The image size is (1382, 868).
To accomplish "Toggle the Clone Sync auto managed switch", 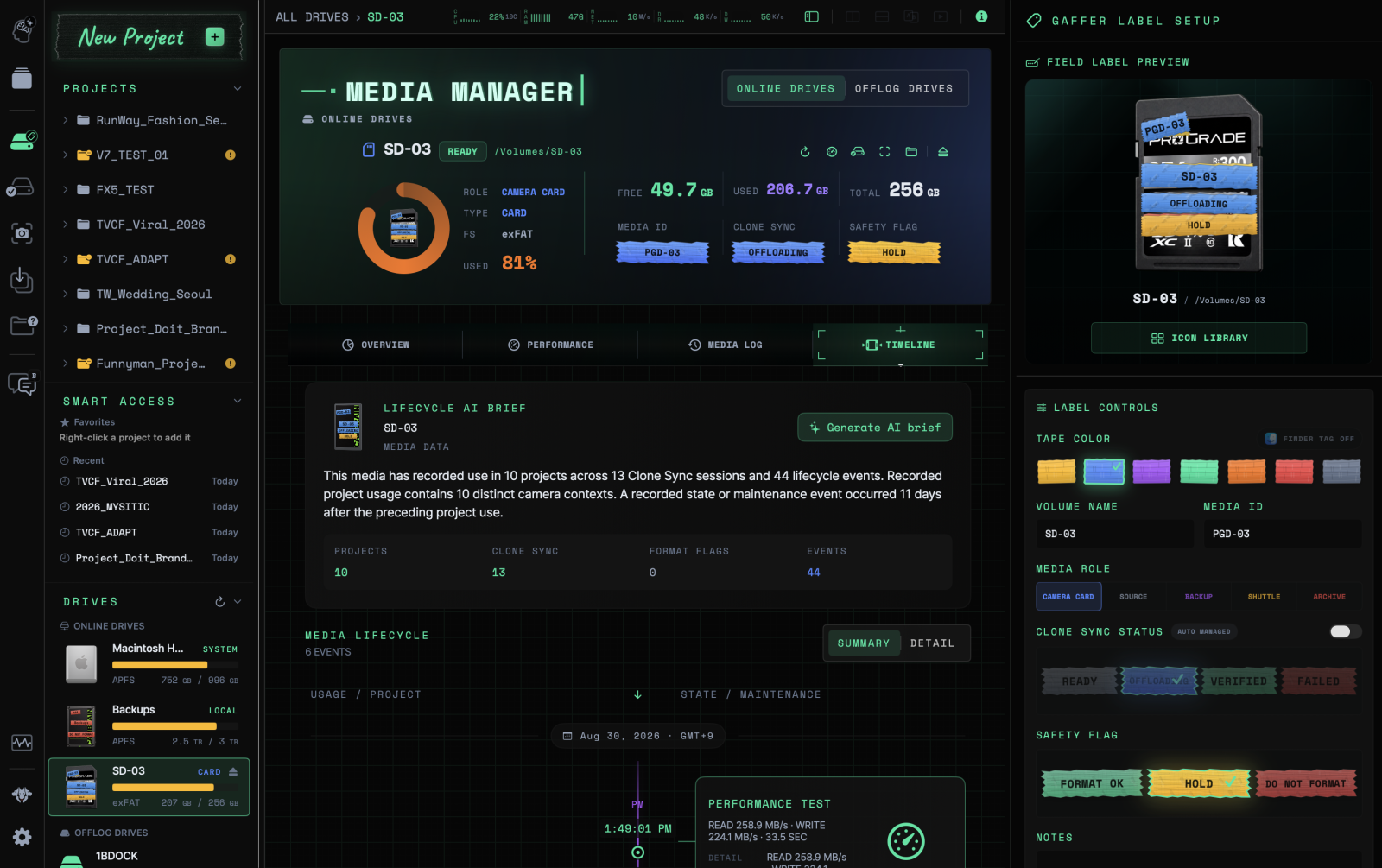I will [x=1345, y=631].
